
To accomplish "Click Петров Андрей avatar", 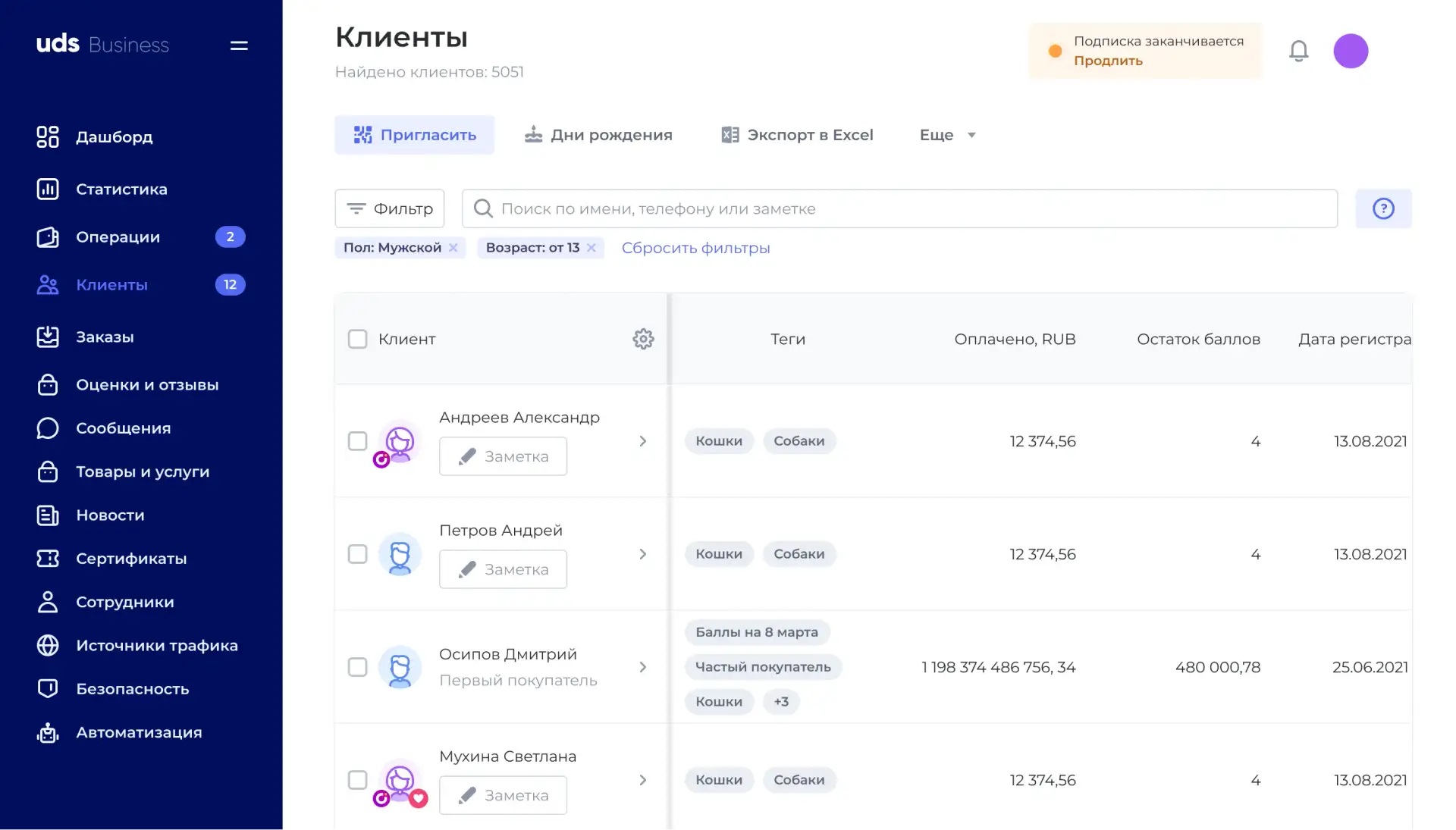I will click(x=400, y=555).
